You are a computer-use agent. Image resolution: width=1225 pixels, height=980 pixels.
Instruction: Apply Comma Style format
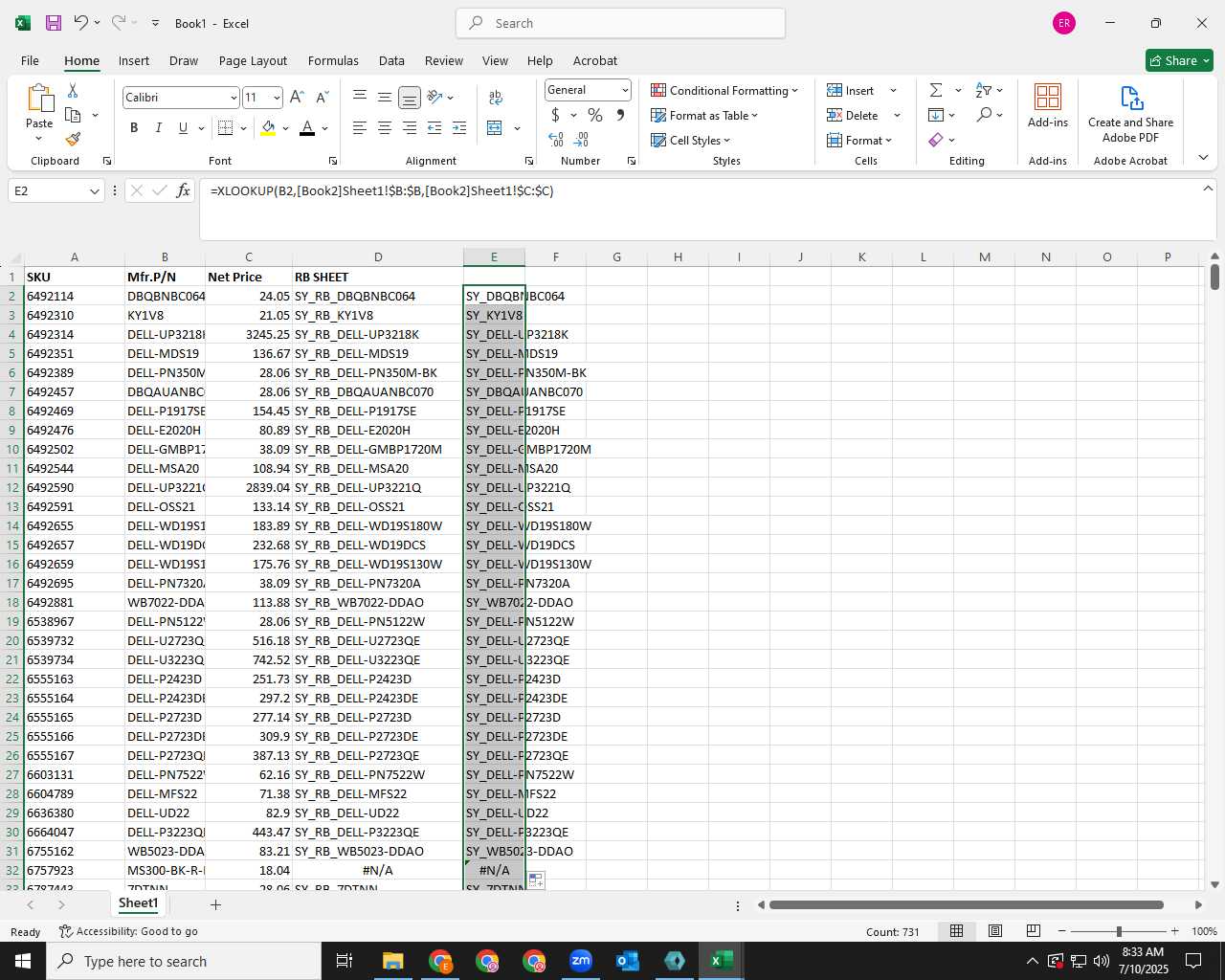point(620,115)
